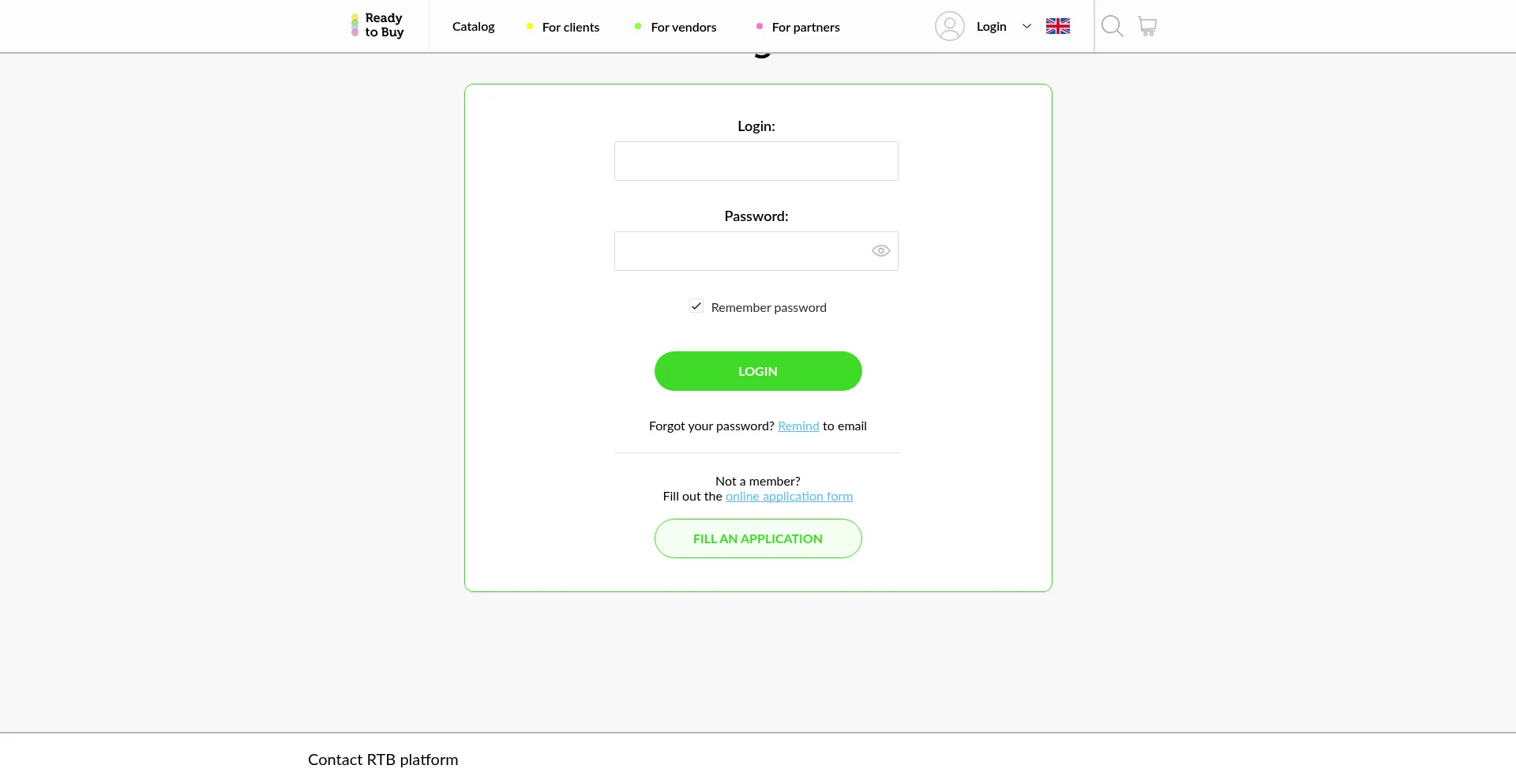Click the Ready to Buy logo
The width and height of the screenshot is (1516, 784).
tap(378, 25)
